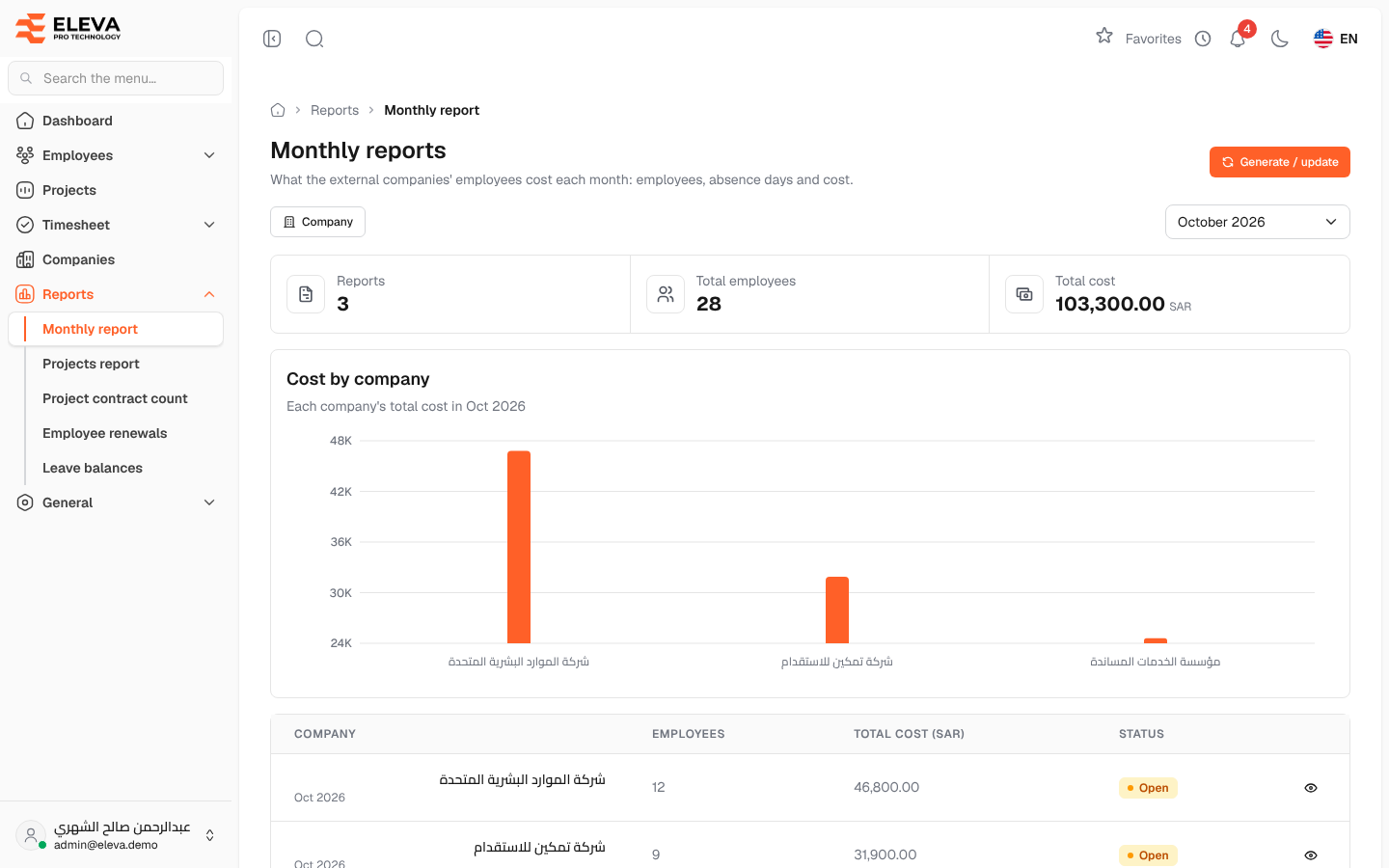Expand the Employees submenu chevron
1389x868 pixels.
(x=209, y=155)
